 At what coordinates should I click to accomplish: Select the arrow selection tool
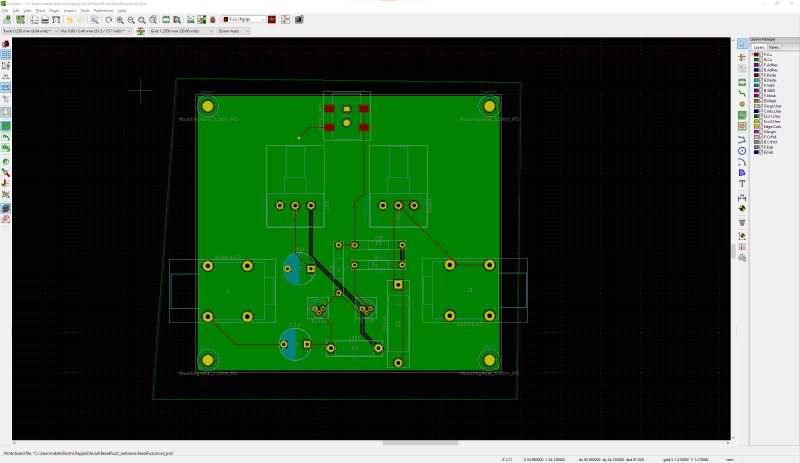[742, 44]
